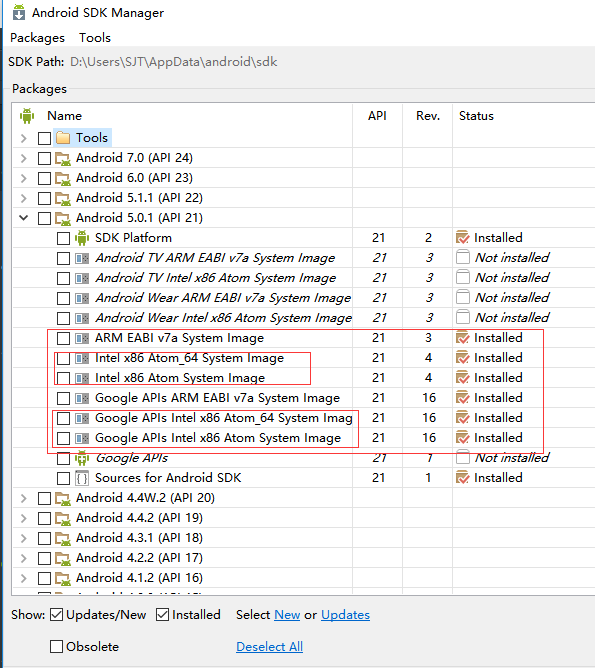The height and width of the screenshot is (668, 595).
Task: Click the SDK Path text field
Action: [x=174, y=62]
